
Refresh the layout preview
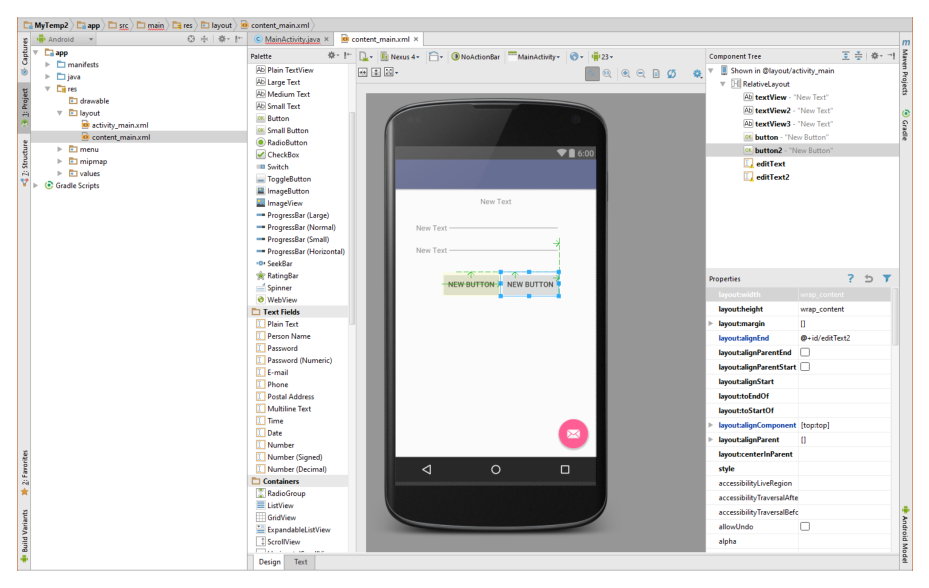tap(671, 74)
